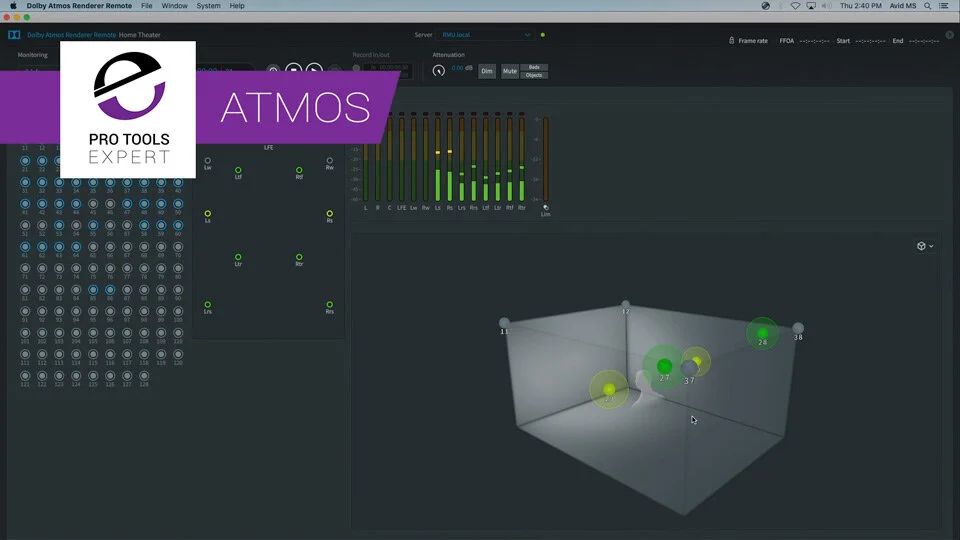Viewport: 960px width, 540px height.
Task: Click the Thu 2:40 PM clock
Action: [860, 6]
